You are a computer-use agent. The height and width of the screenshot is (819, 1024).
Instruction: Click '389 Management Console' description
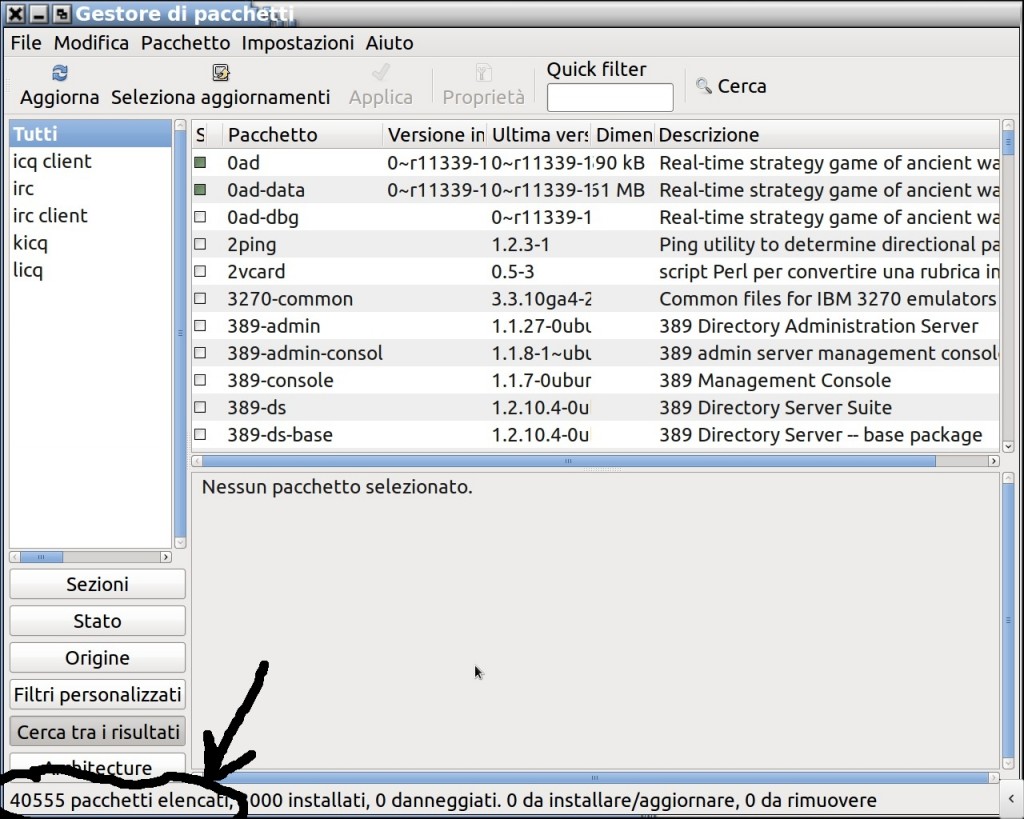[x=775, y=380]
